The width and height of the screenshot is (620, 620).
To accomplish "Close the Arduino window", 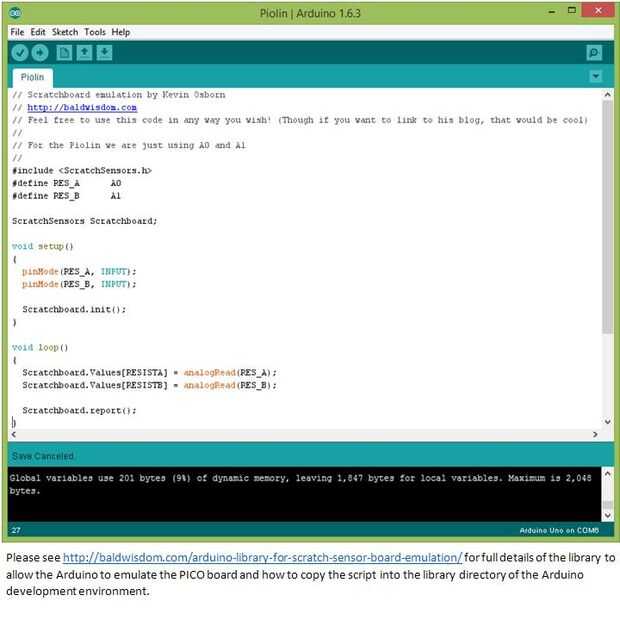I will [598, 11].
